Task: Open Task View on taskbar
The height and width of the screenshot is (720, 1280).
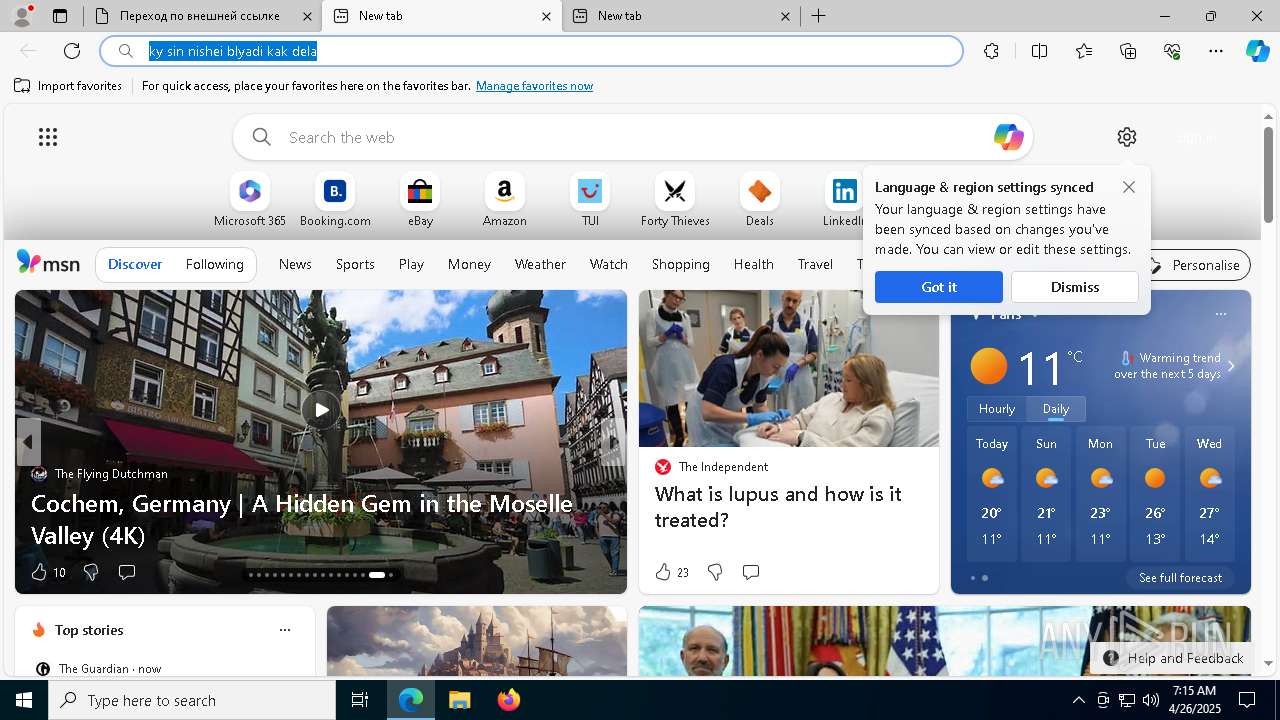Action: (x=360, y=700)
